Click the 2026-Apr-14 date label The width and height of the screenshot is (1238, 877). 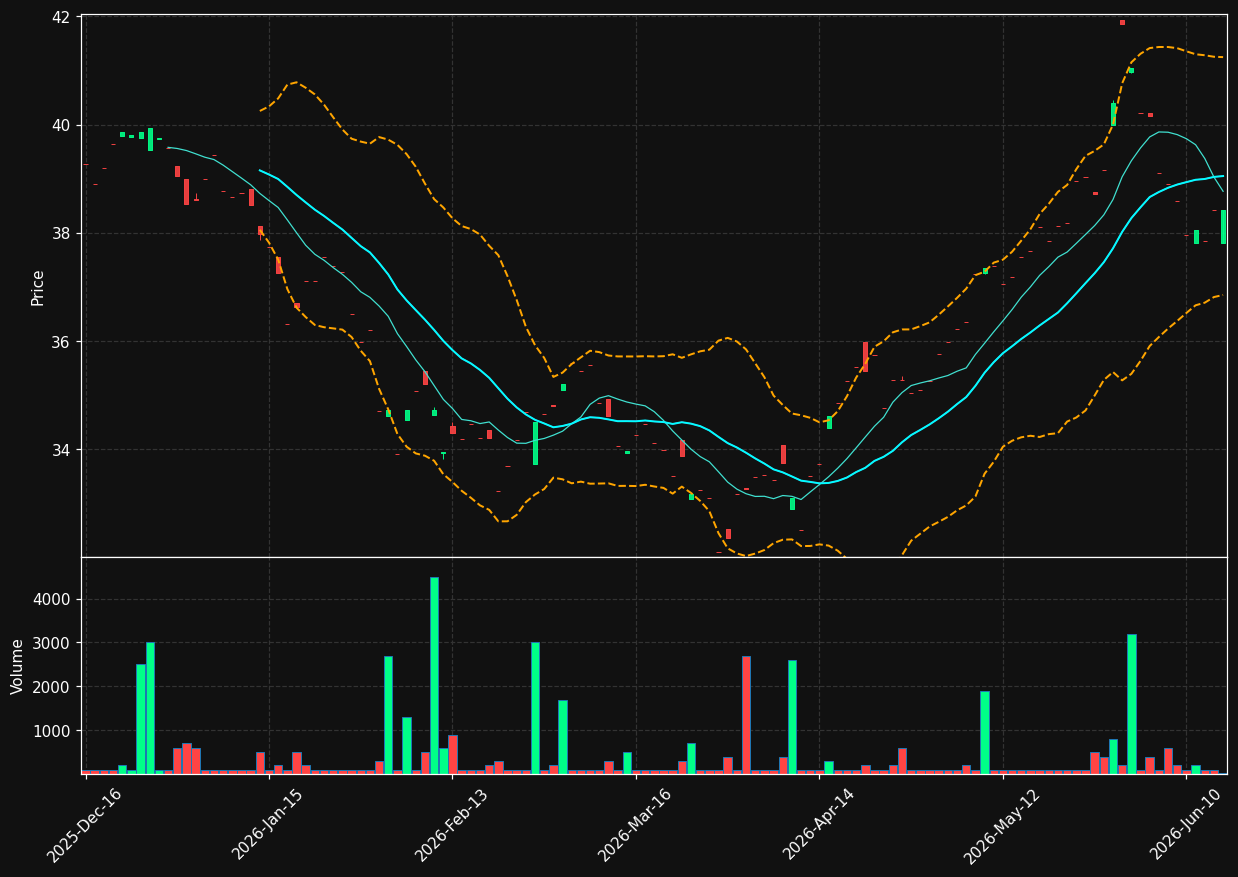pyautogui.click(x=819, y=824)
